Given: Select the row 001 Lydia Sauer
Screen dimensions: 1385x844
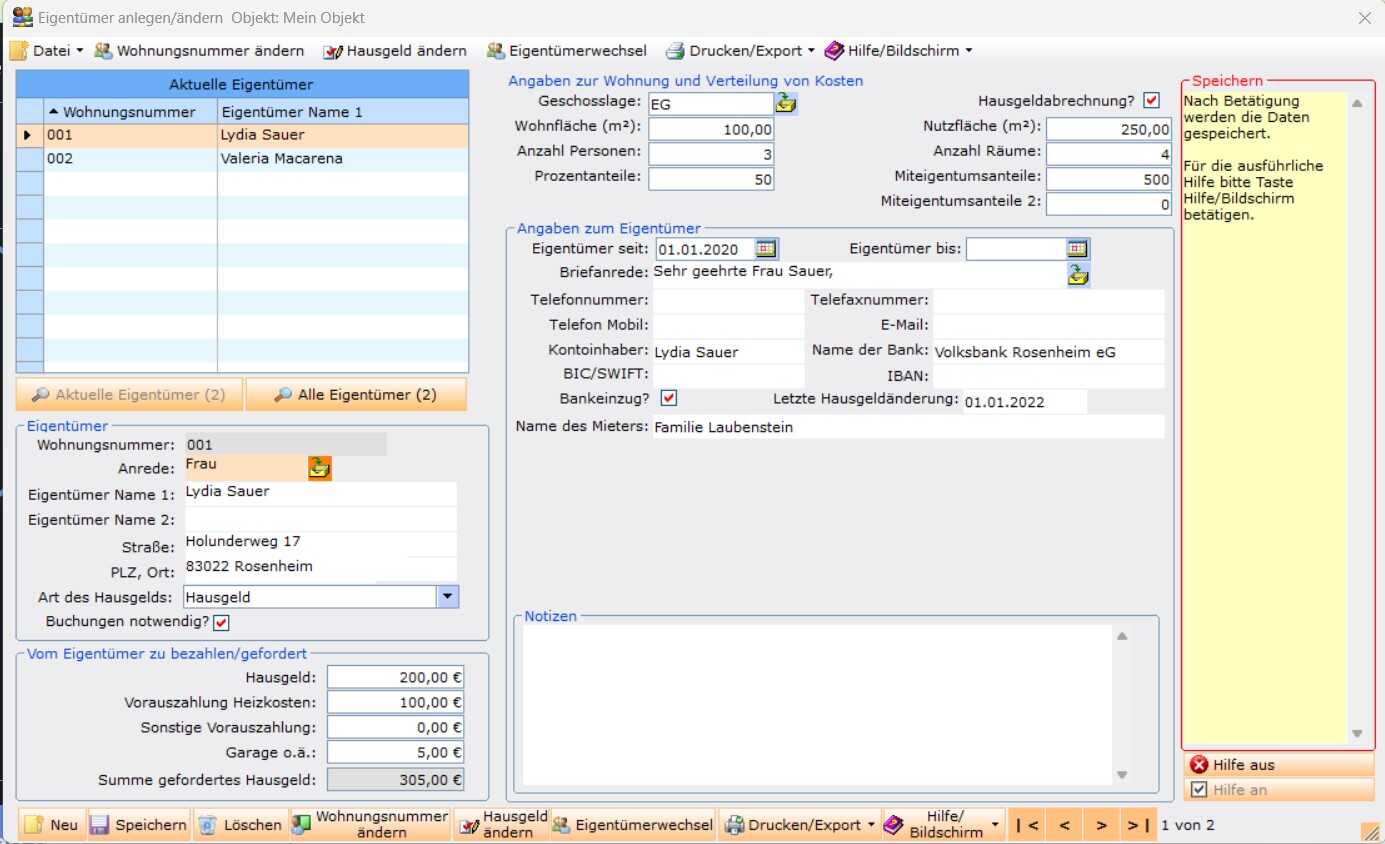Looking at the screenshot, I should tap(243, 135).
